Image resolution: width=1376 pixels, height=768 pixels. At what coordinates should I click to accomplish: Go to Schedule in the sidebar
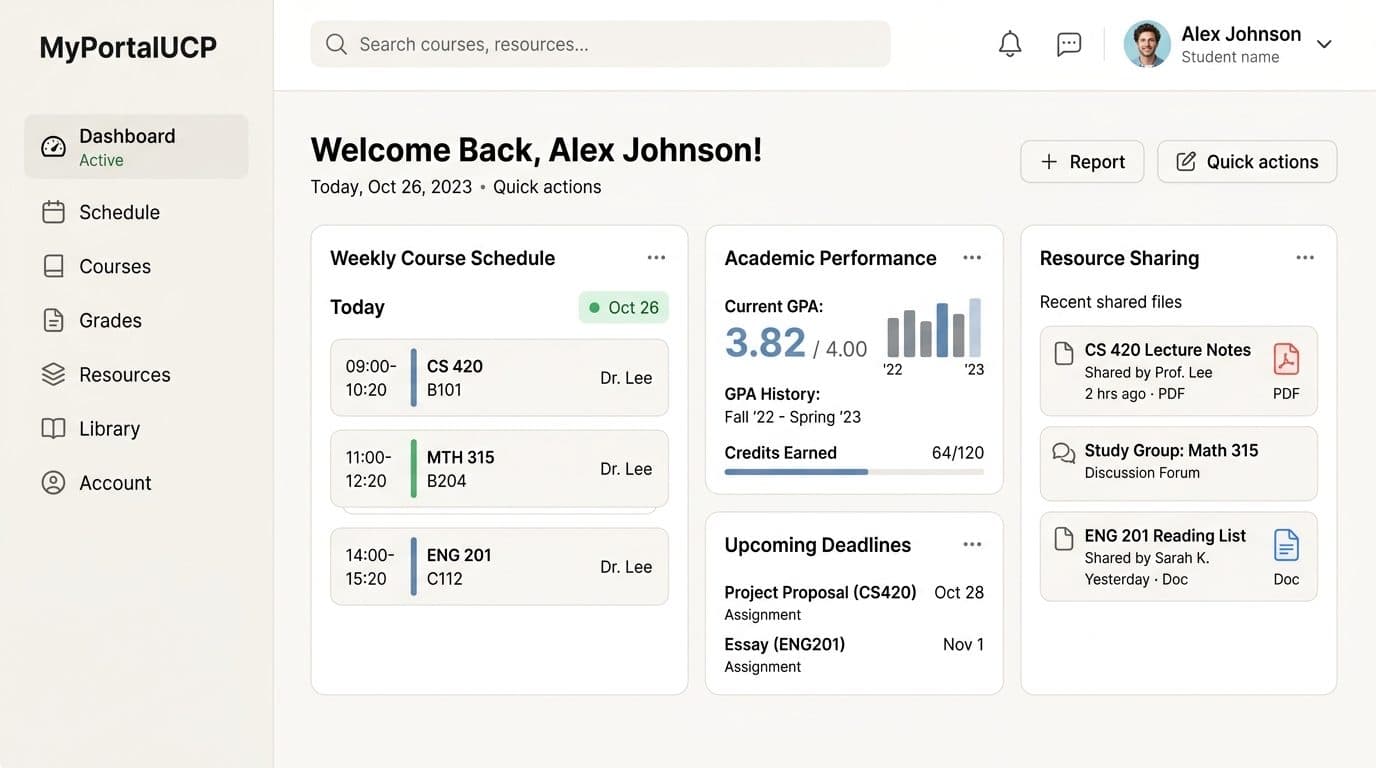(136, 212)
